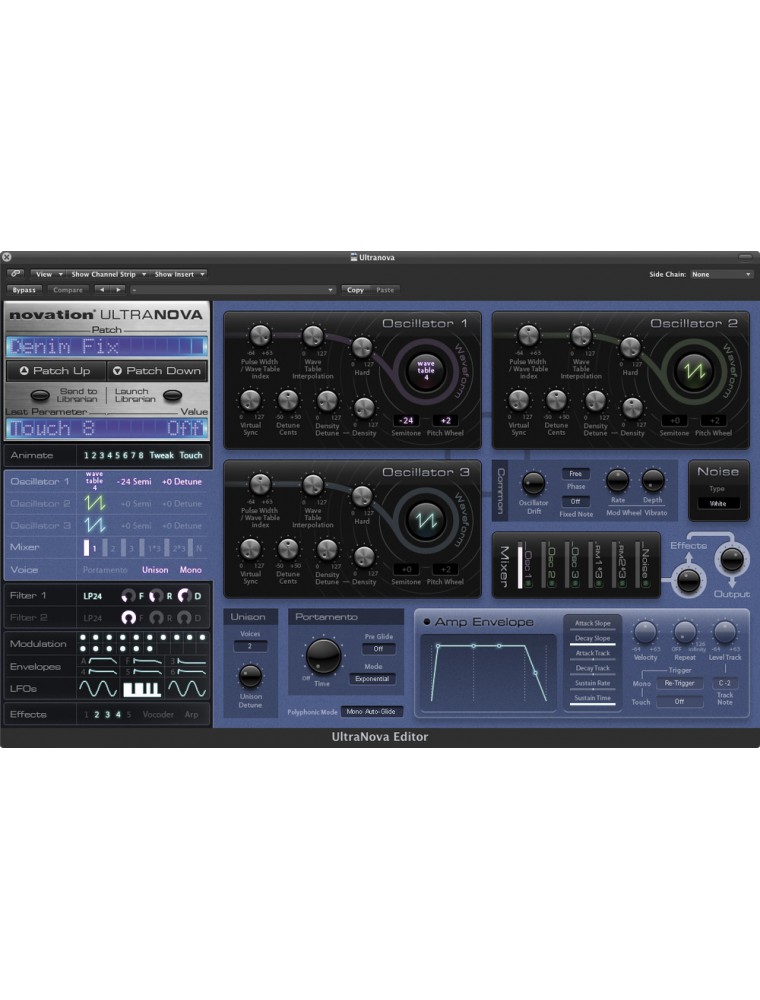Click the Patch Down button
This screenshot has height=1000, width=760.
point(157,371)
